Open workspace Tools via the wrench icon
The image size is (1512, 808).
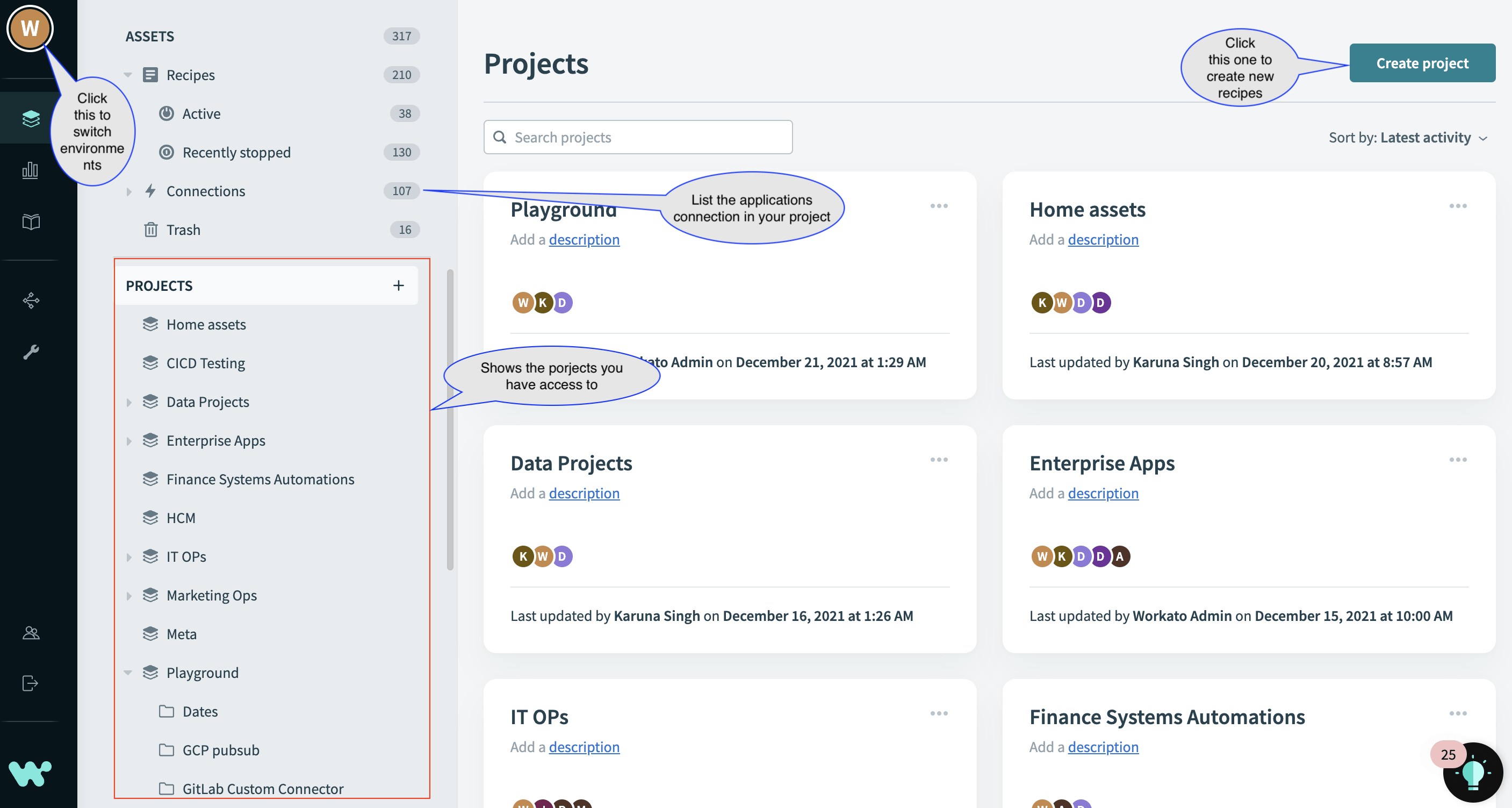pyautogui.click(x=30, y=352)
